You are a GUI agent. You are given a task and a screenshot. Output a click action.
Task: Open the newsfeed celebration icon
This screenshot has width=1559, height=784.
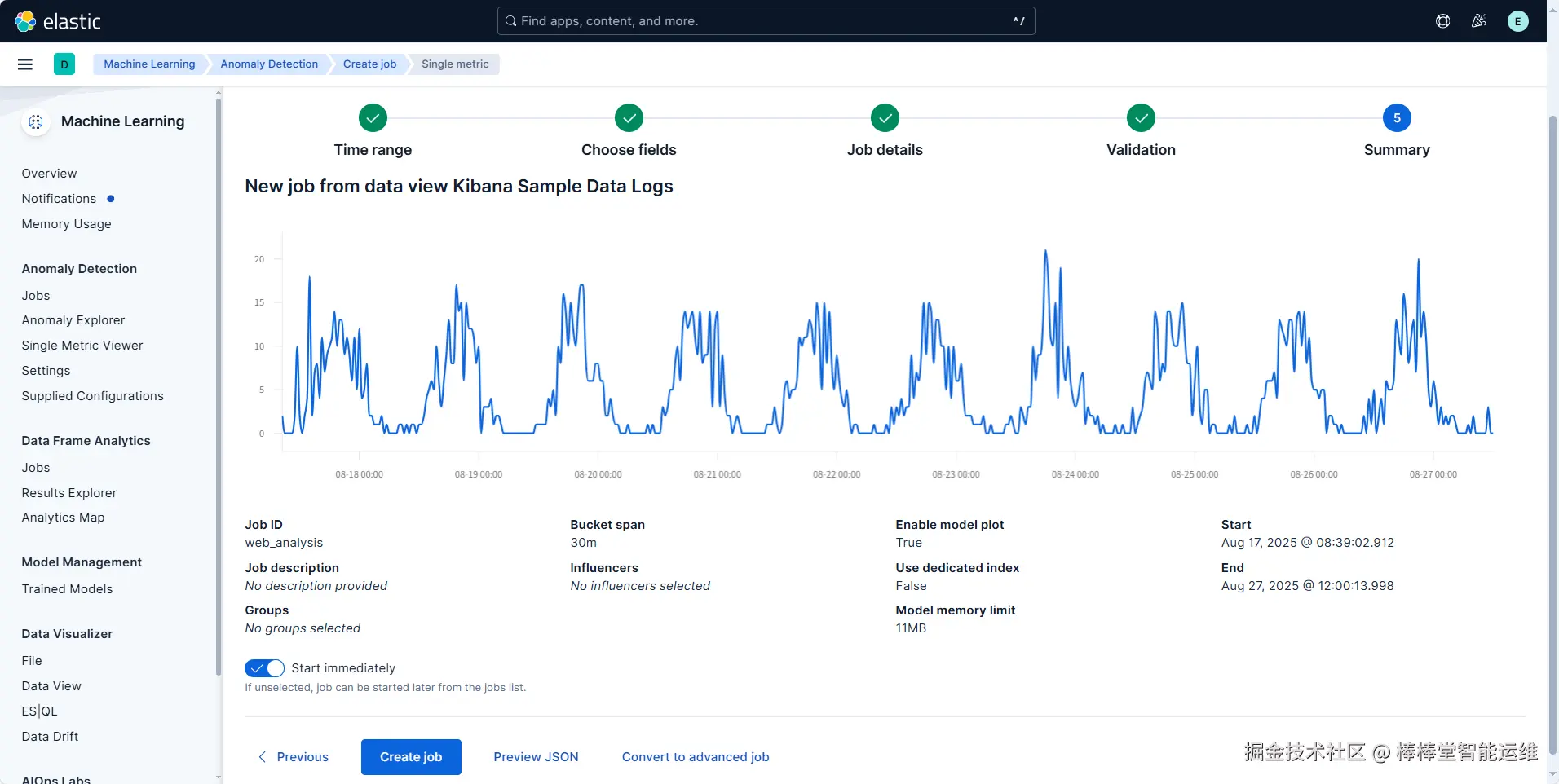pos(1478,21)
